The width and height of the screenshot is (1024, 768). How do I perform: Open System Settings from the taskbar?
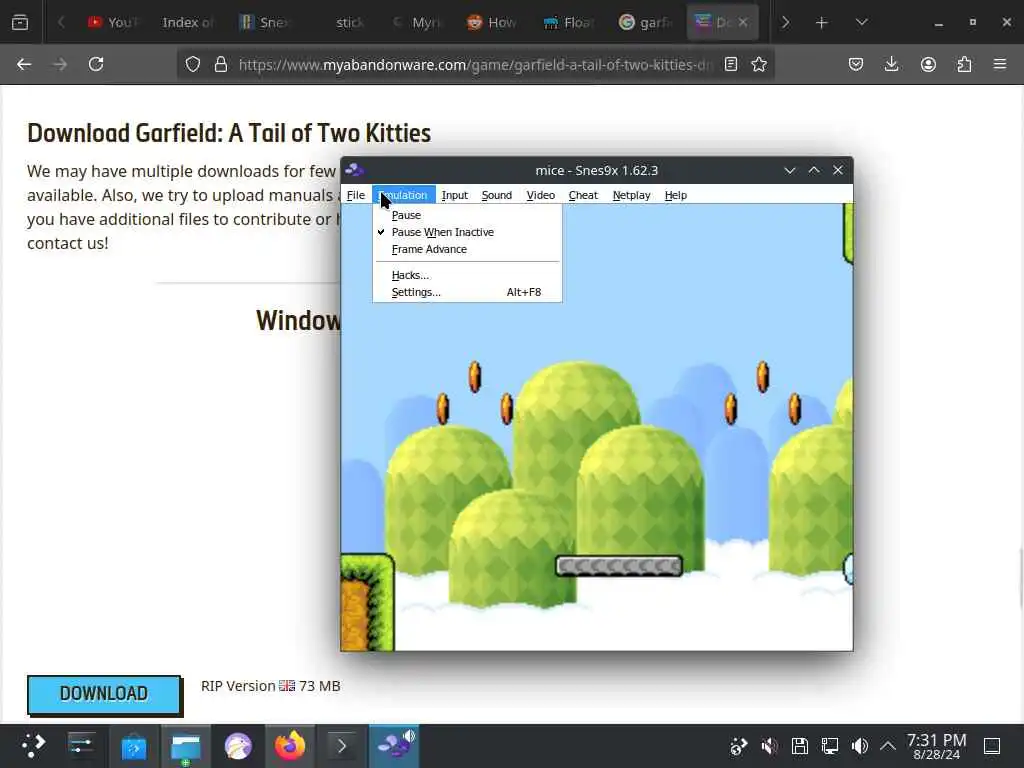pos(81,745)
